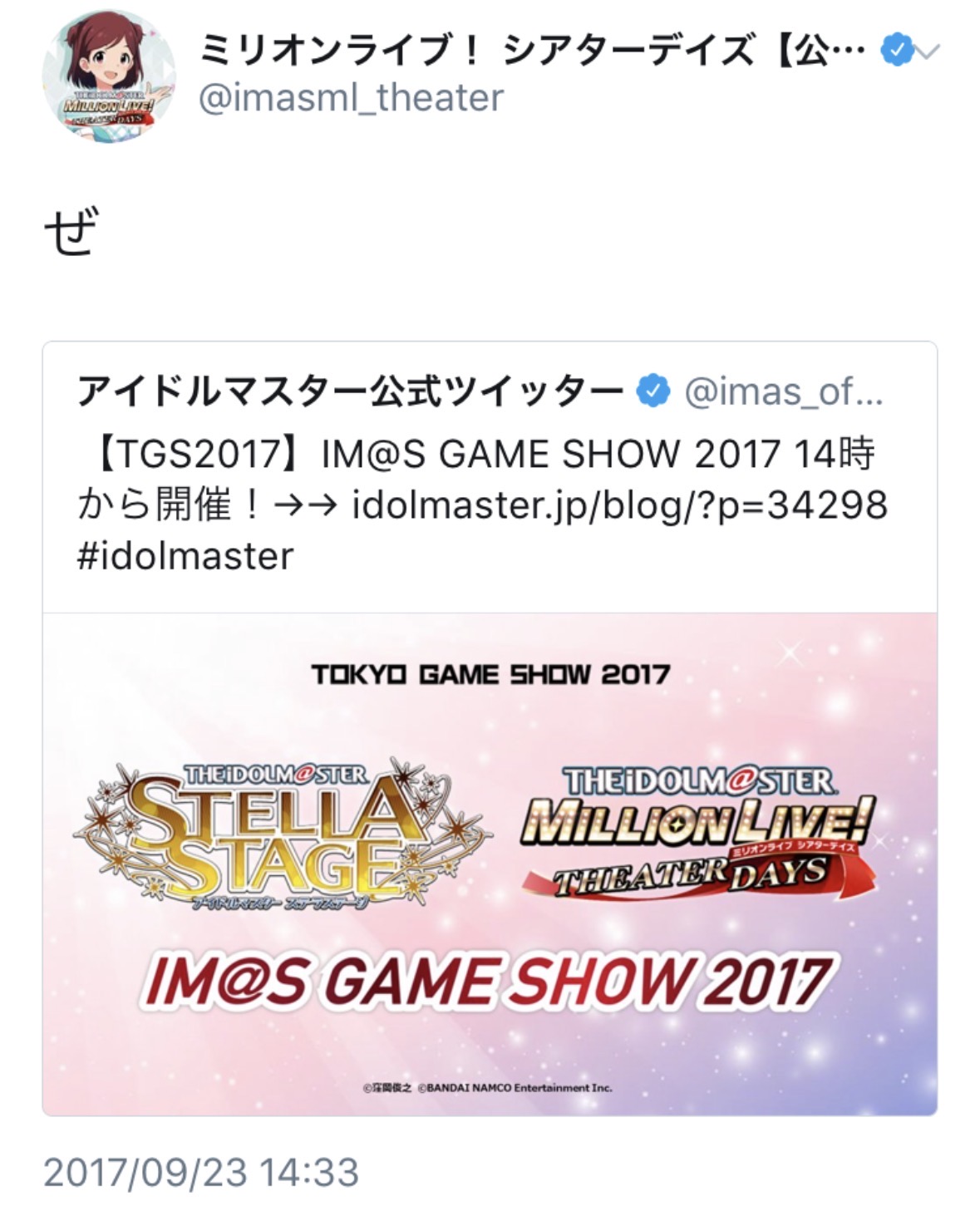Click the quoted tweet's verified badge
Screen dimensions: 980x1206
(654, 391)
